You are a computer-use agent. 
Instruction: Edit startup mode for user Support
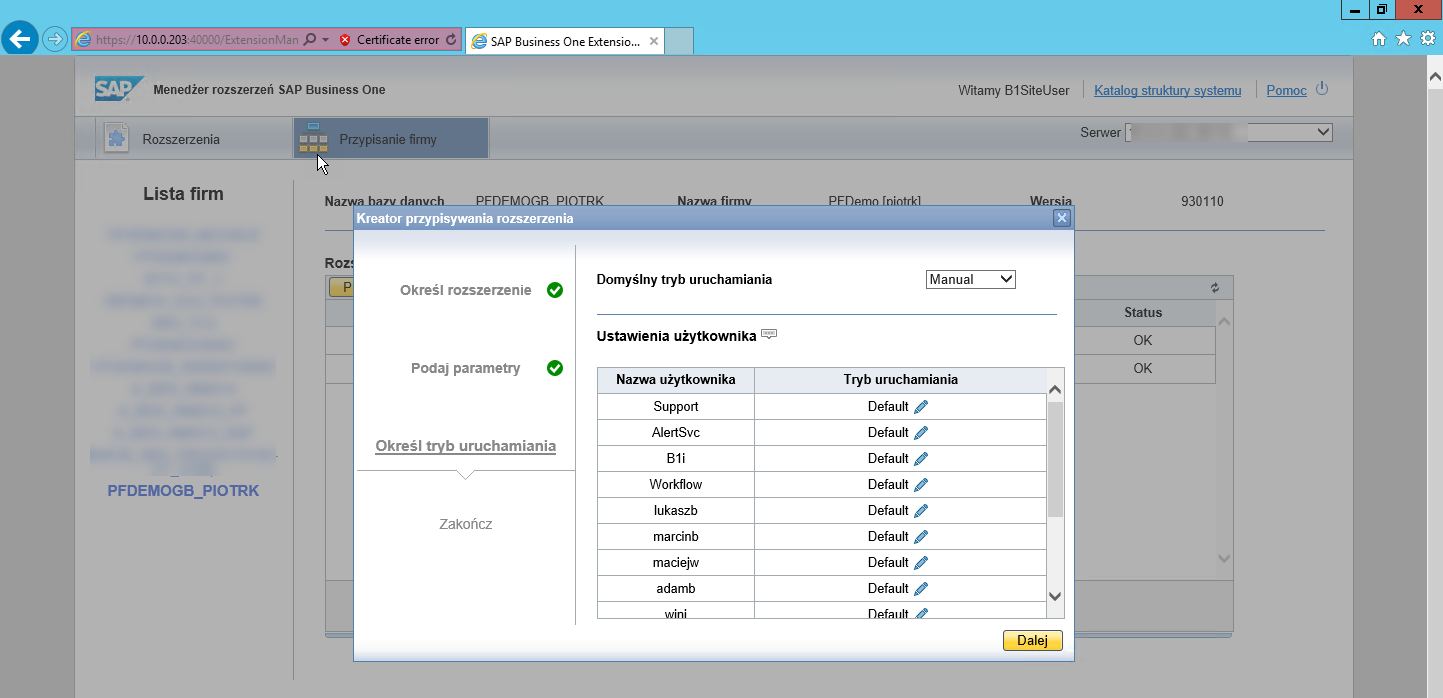tap(921, 407)
